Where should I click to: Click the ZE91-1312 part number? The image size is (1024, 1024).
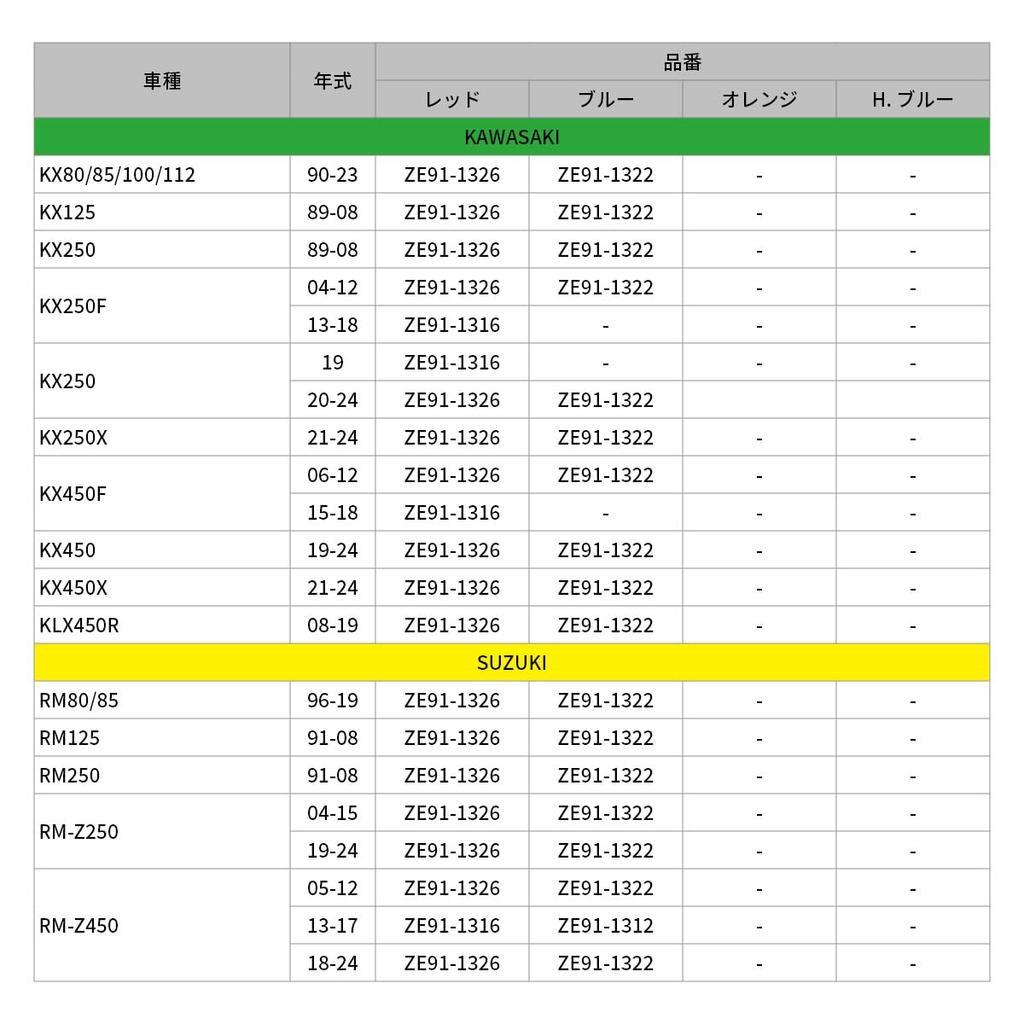[605, 926]
